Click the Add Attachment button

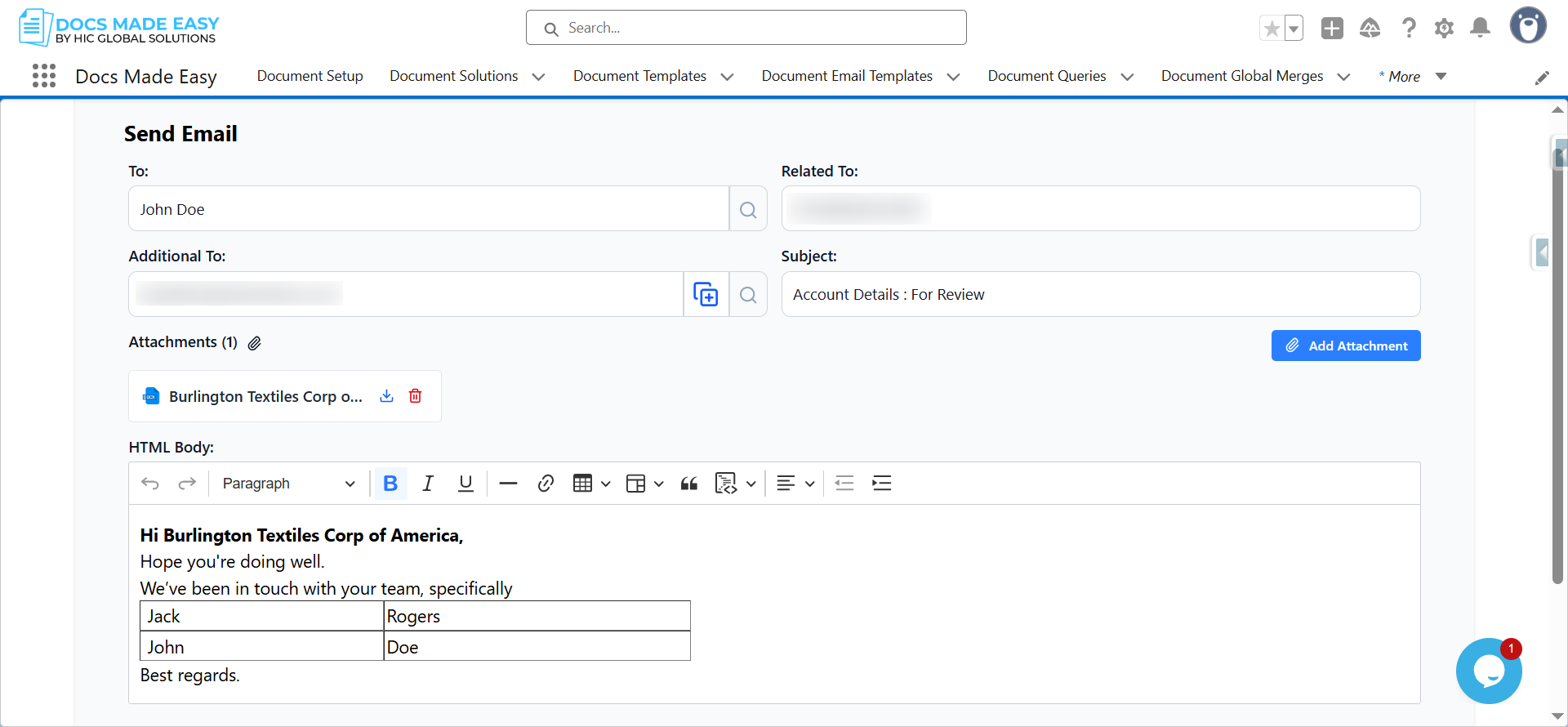point(1346,346)
